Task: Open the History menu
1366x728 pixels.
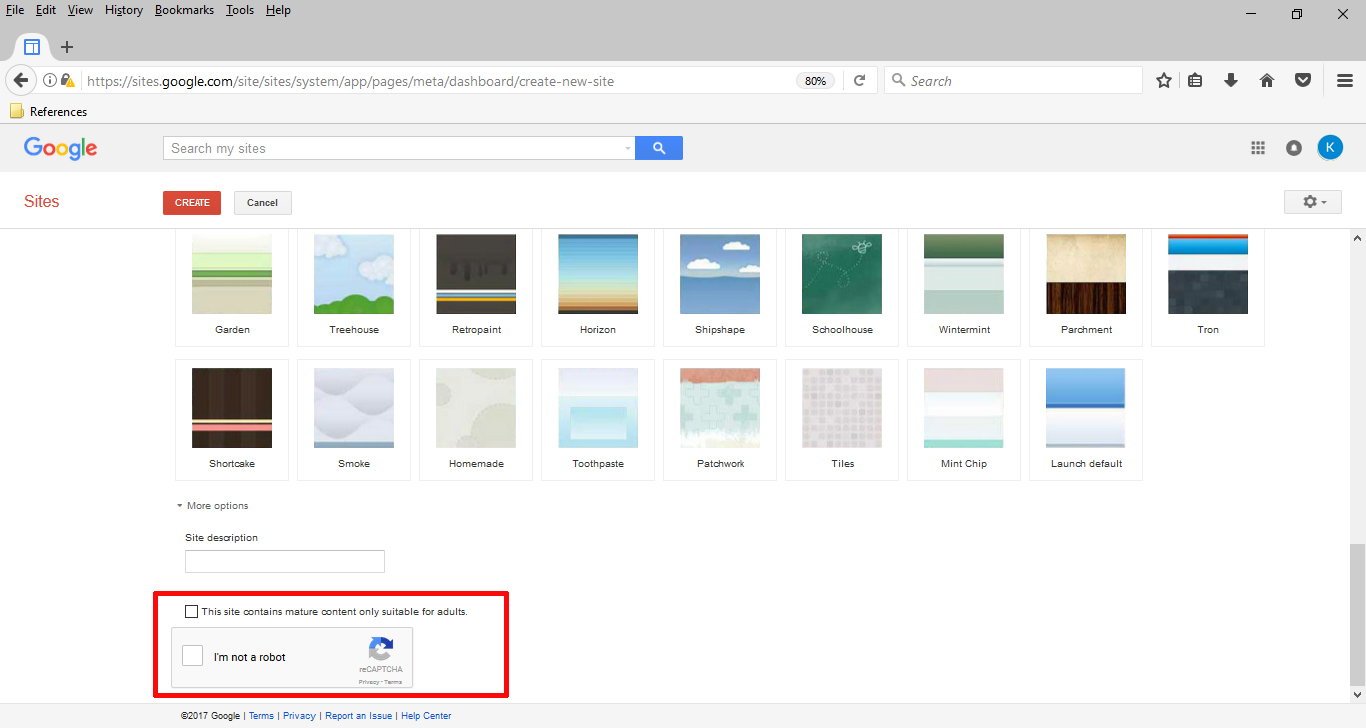Action: 124,10
